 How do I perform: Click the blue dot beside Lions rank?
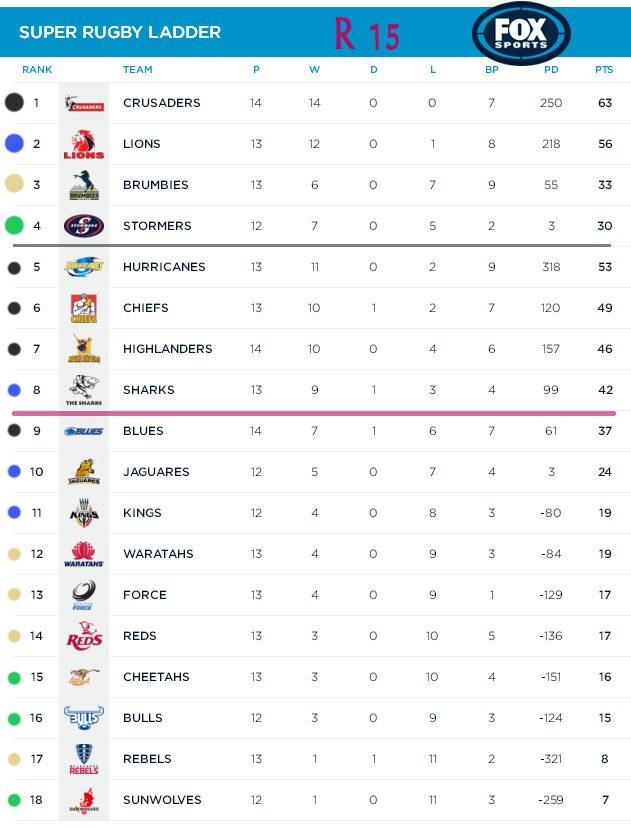(x=14, y=144)
